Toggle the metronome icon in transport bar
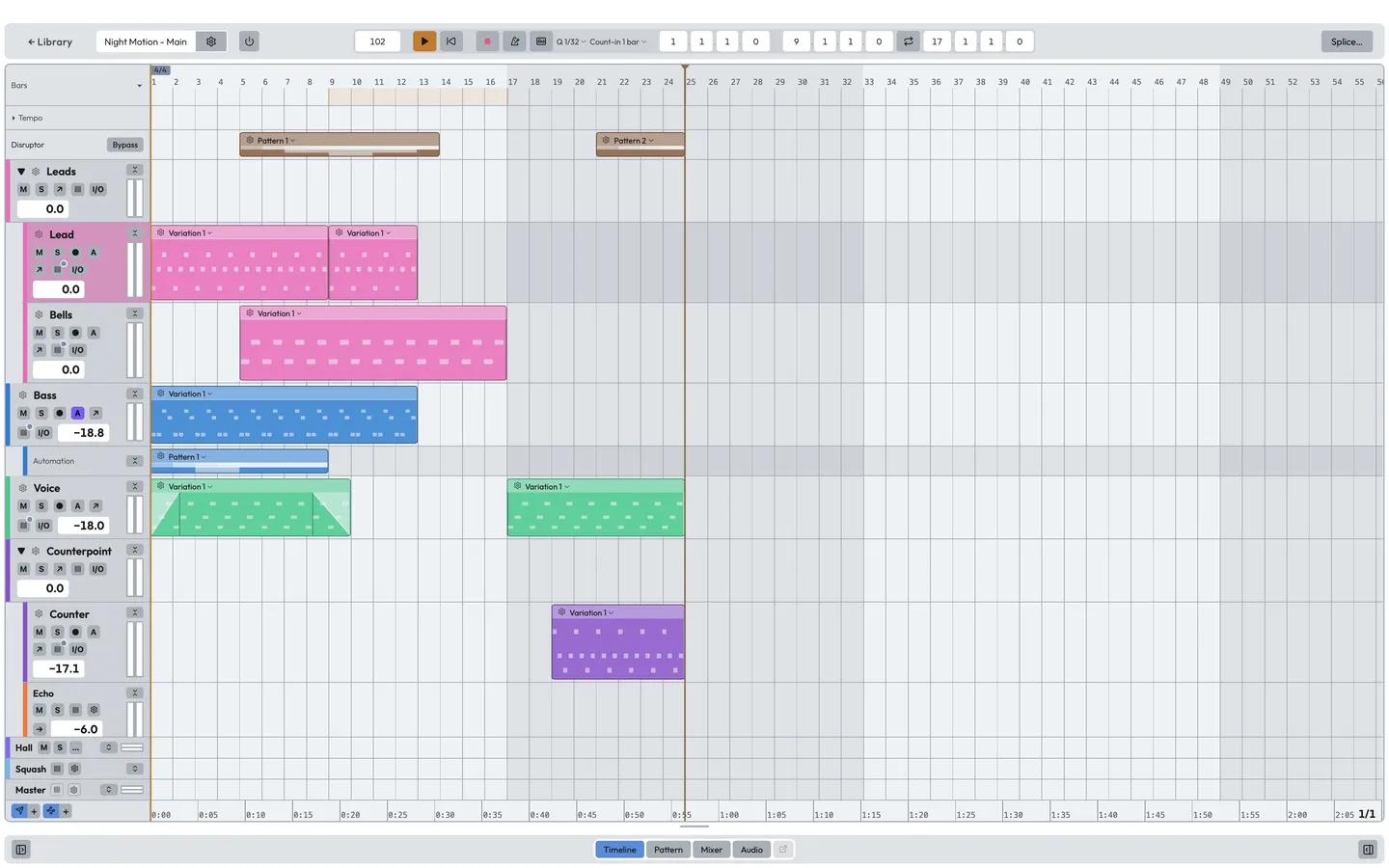Screen dimensions: 1389x868 [x=514, y=41]
